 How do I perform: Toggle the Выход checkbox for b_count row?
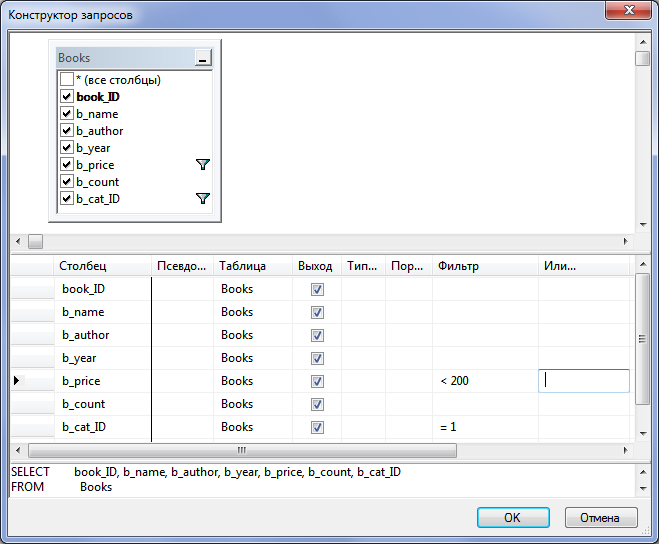[x=317, y=404]
